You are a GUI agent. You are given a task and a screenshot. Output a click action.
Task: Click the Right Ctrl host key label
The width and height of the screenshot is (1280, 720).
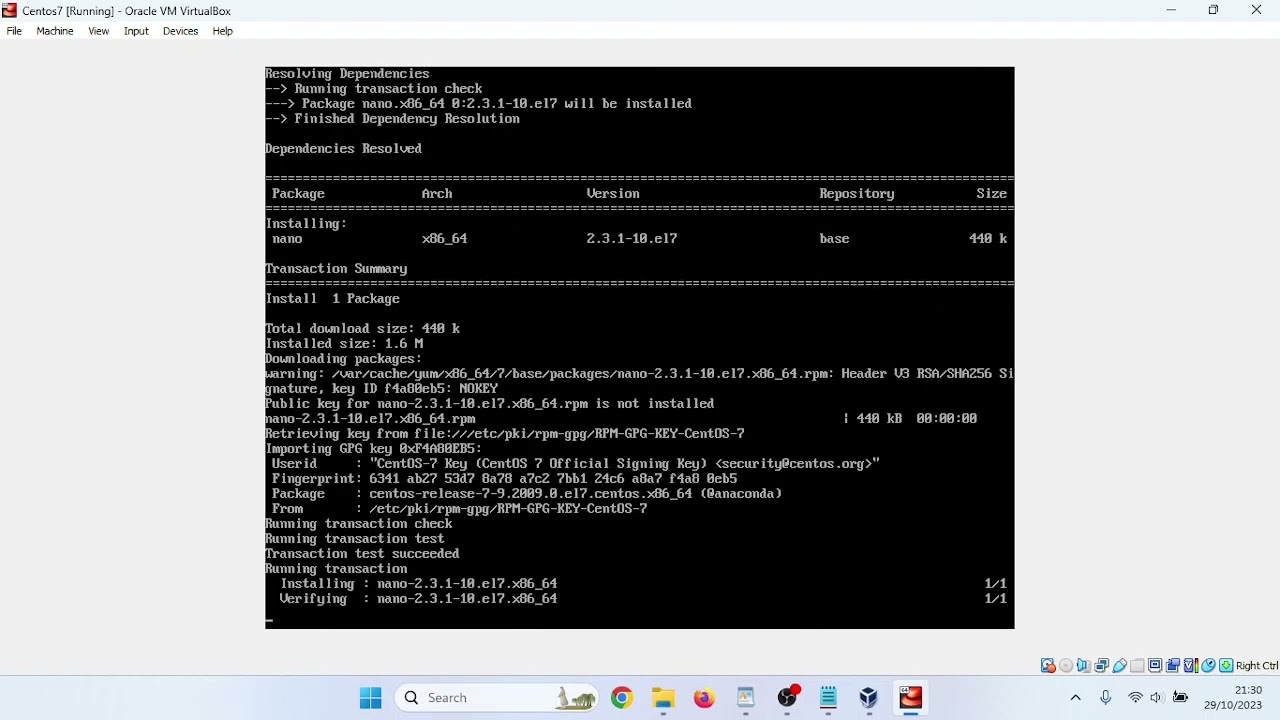pos(1257,665)
